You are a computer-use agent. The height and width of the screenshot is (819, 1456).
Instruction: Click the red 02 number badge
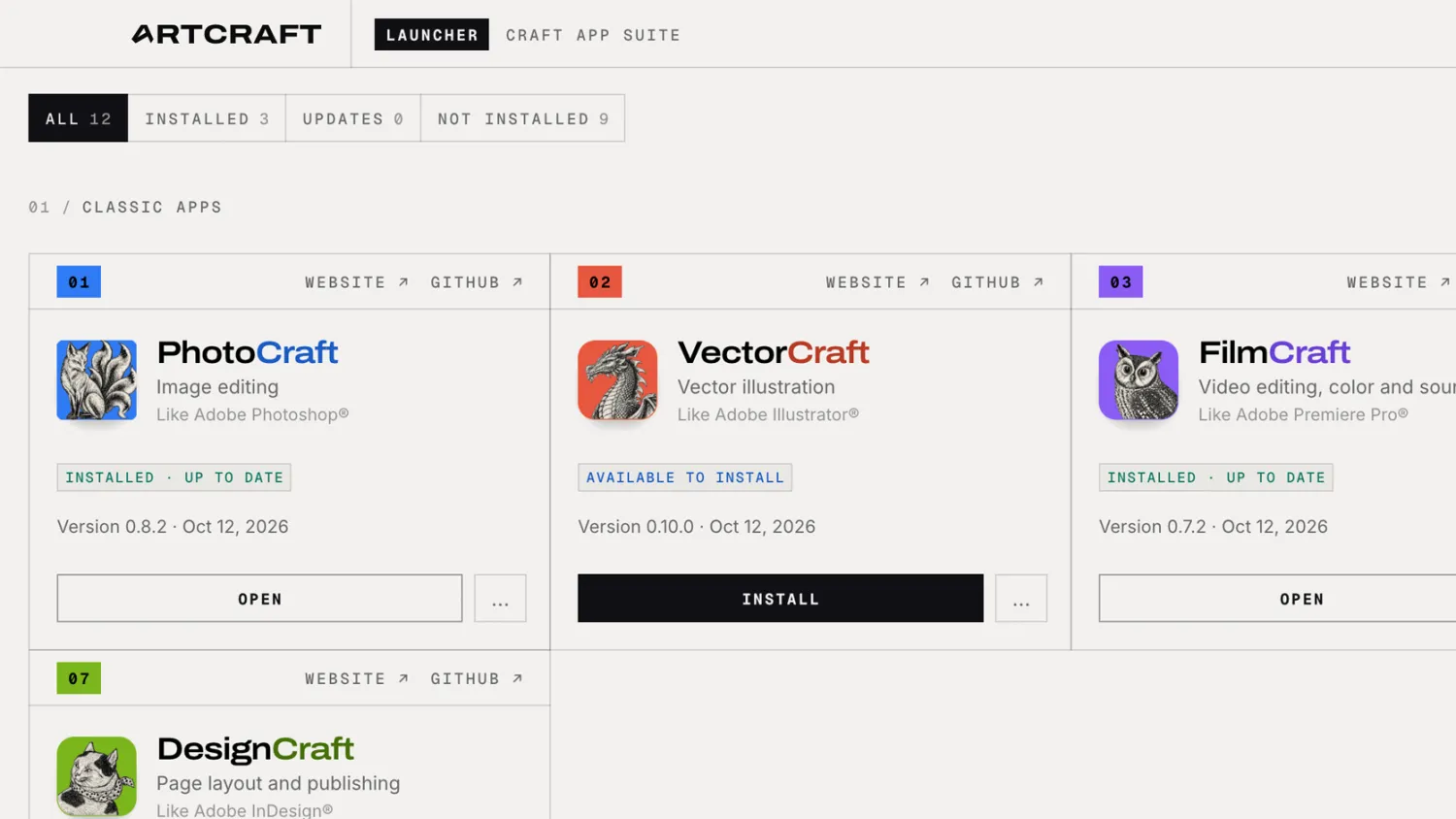pos(600,281)
